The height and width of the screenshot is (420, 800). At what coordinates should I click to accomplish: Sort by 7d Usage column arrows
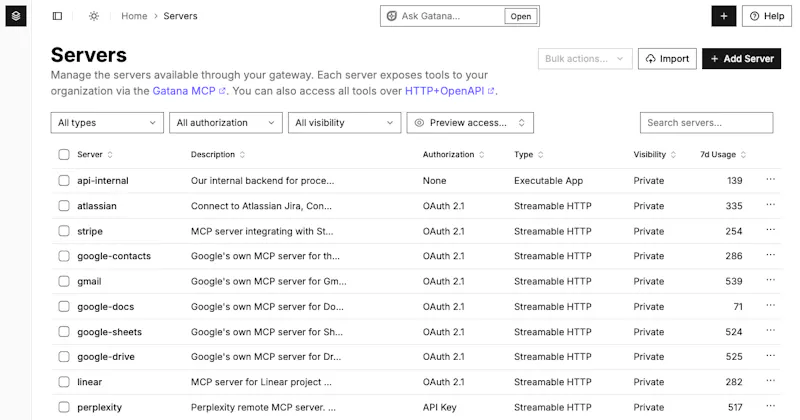(x=743, y=155)
